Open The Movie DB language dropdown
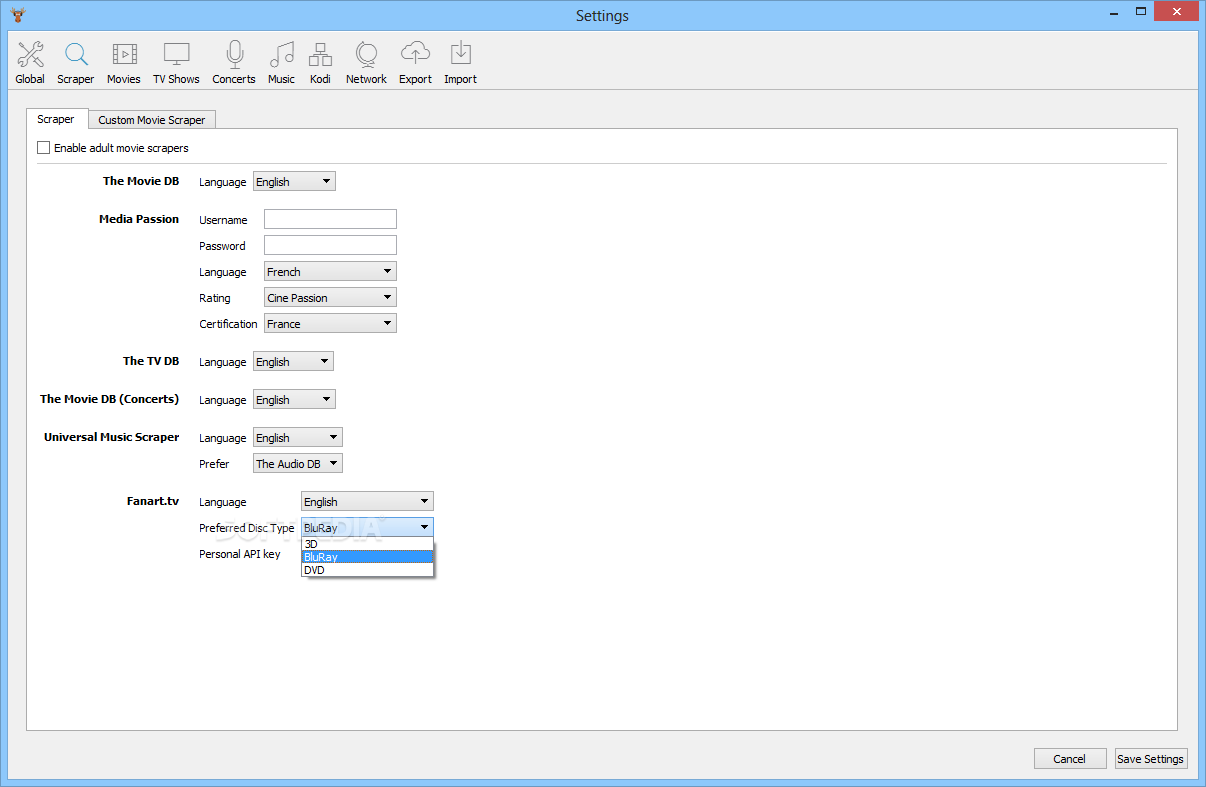Screen dimensions: 1206x787 tap(294, 182)
